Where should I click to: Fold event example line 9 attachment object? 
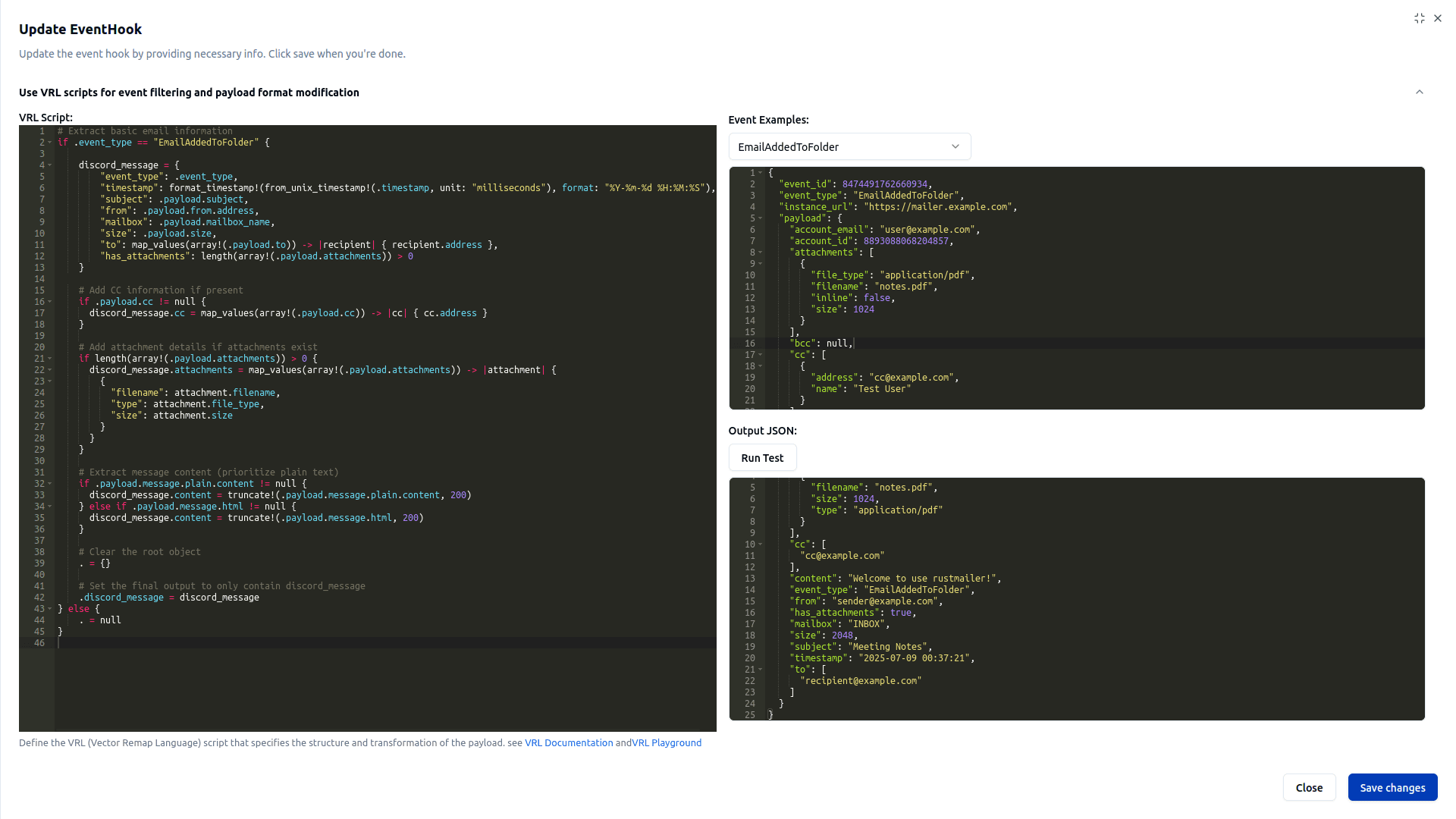tap(761, 264)
